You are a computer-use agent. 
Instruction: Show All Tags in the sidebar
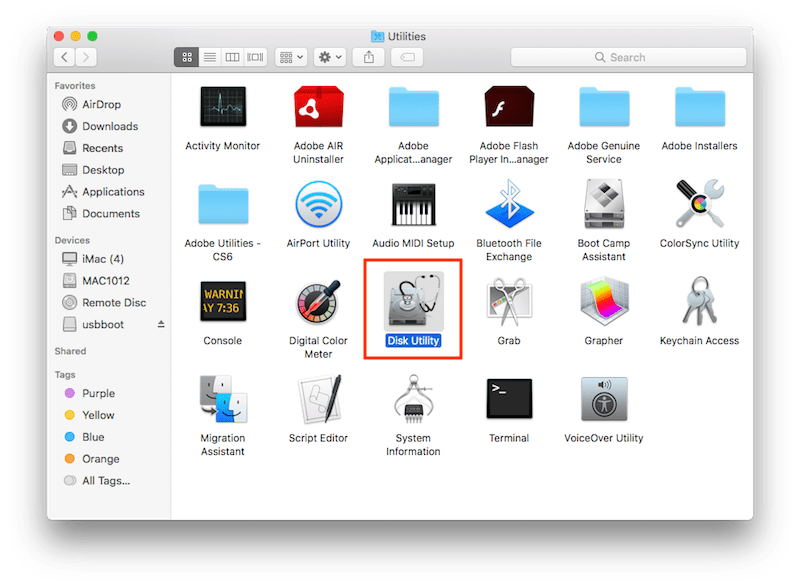(100, 480)
